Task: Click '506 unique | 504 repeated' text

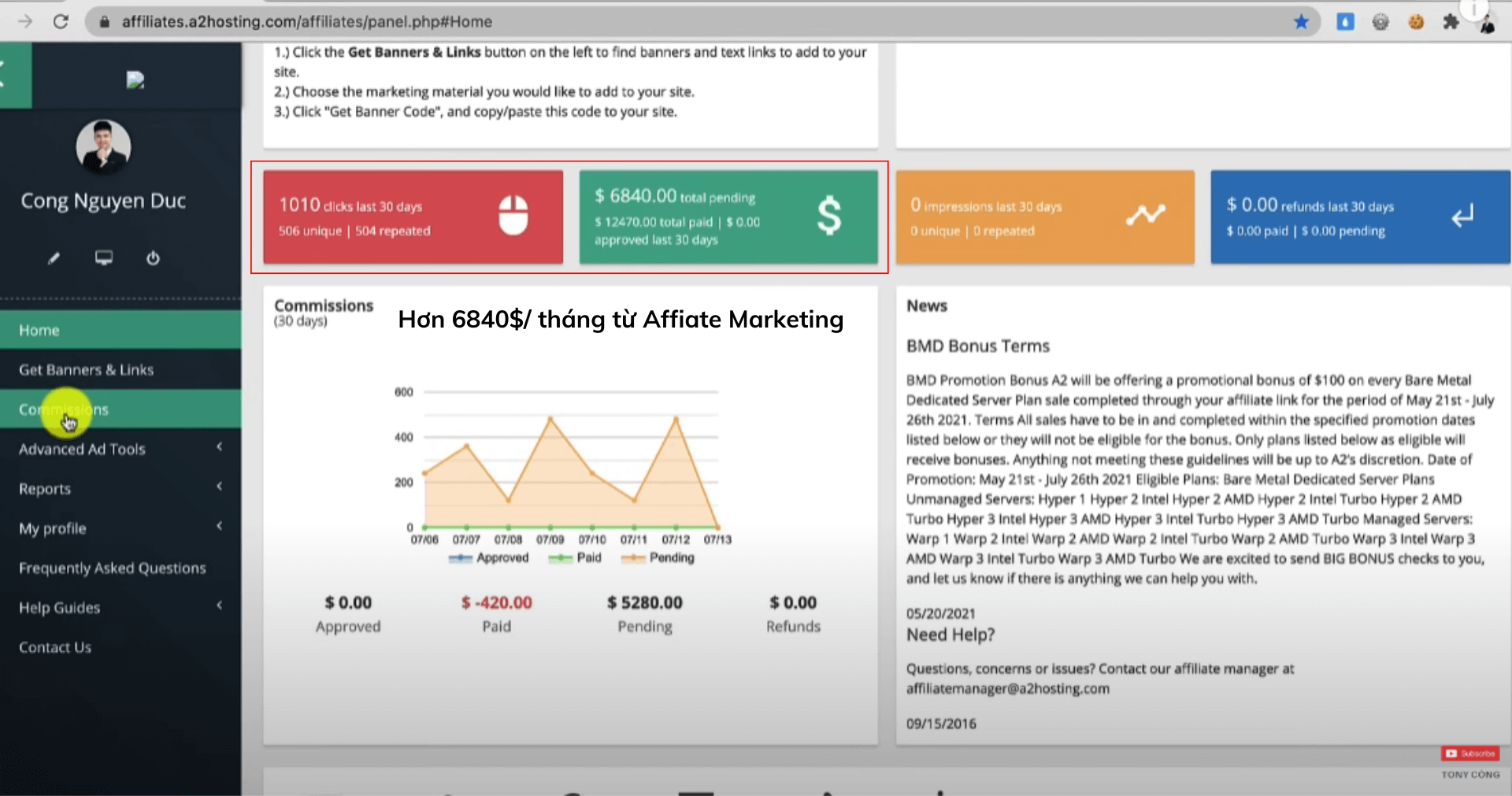Action: click(354, 231)
